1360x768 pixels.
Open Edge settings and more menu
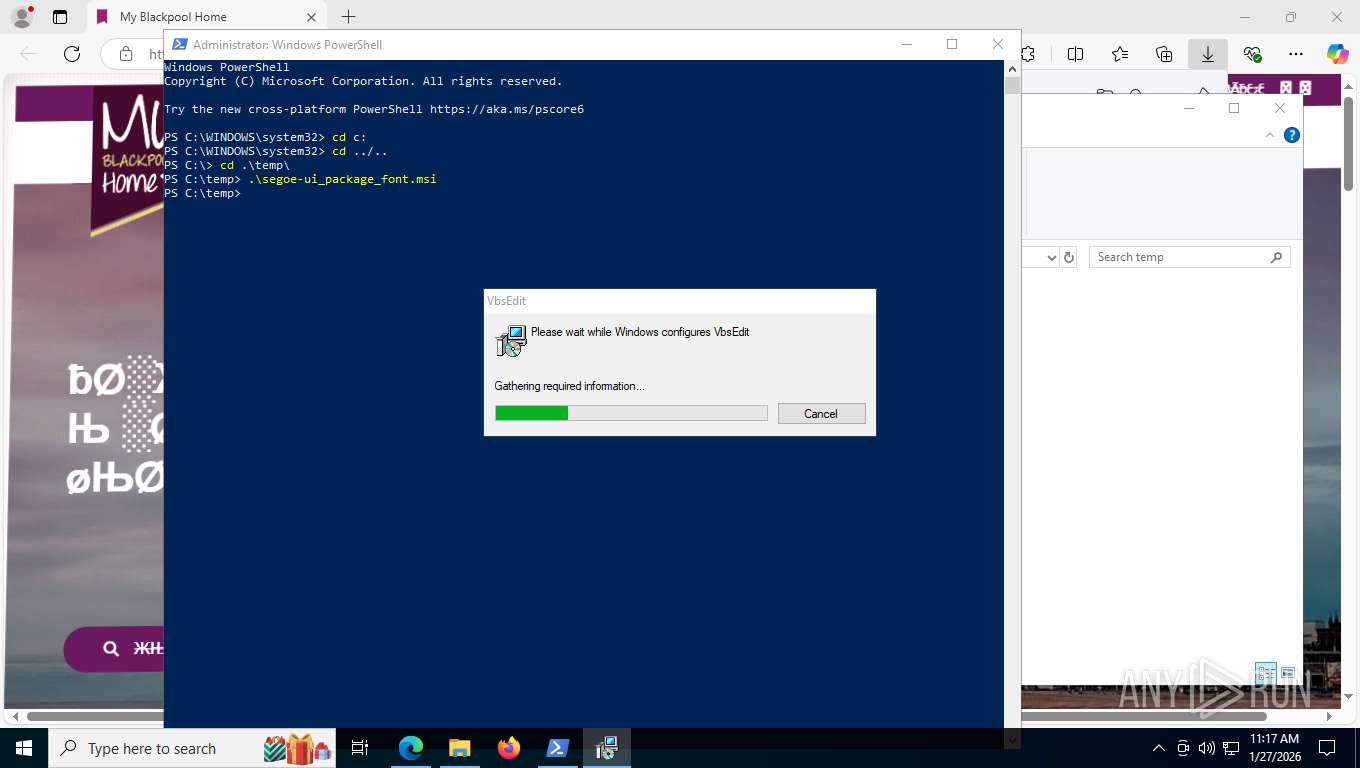click(x=1296, y=54)
